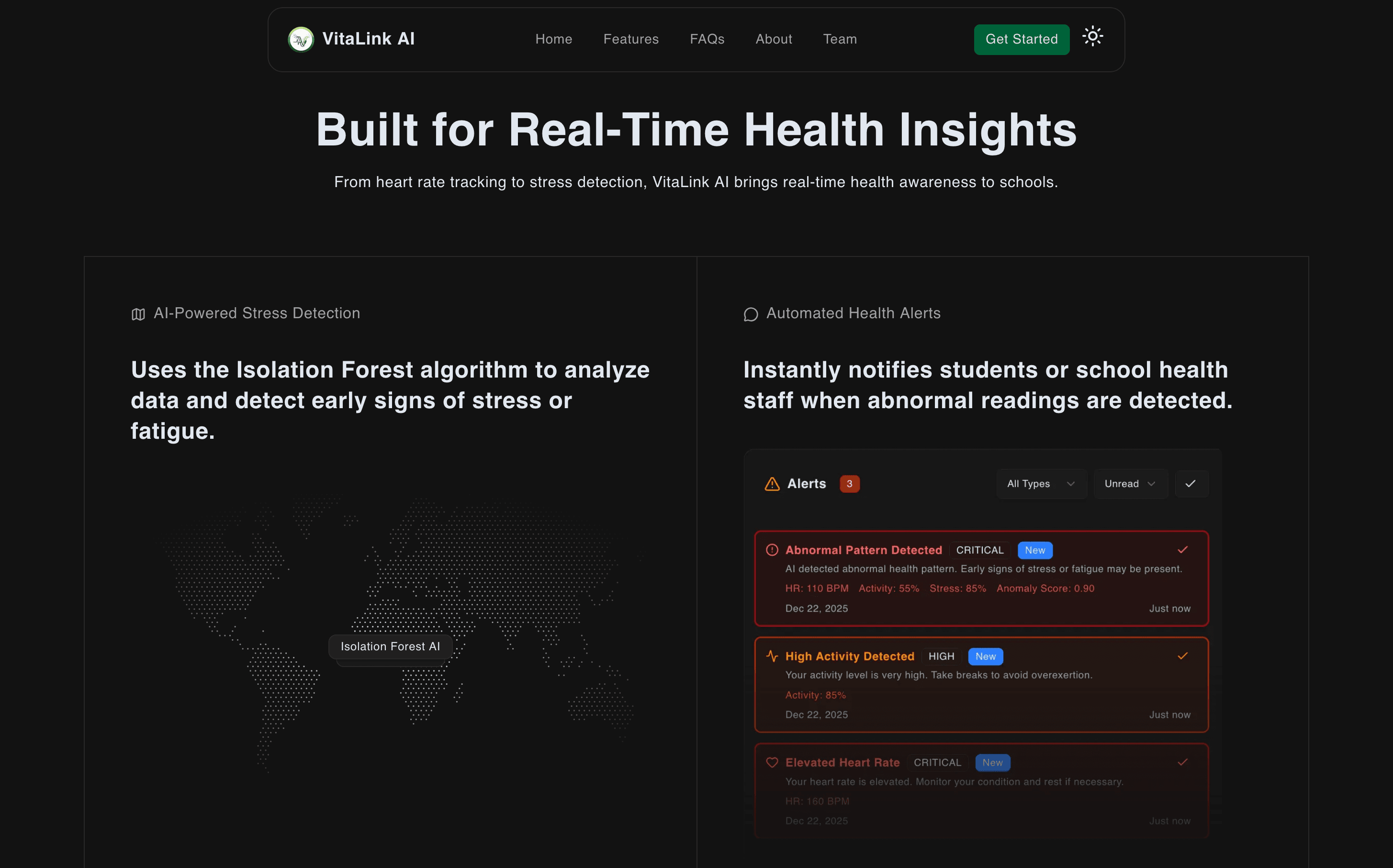Open the Unread filter dropdown
The height and width of the screenshot is (868, 1393).
coord(1130,484)
